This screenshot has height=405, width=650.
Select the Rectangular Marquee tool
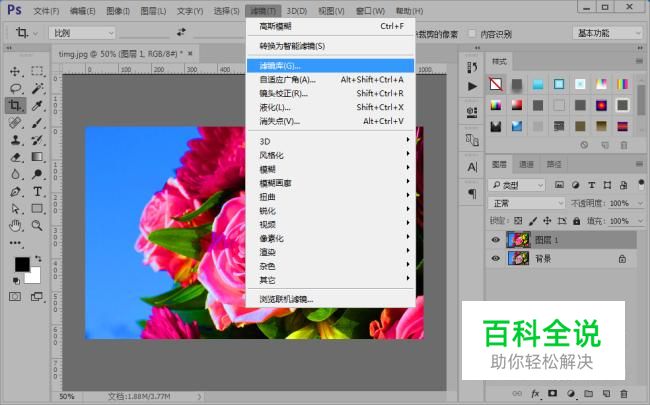37,71
